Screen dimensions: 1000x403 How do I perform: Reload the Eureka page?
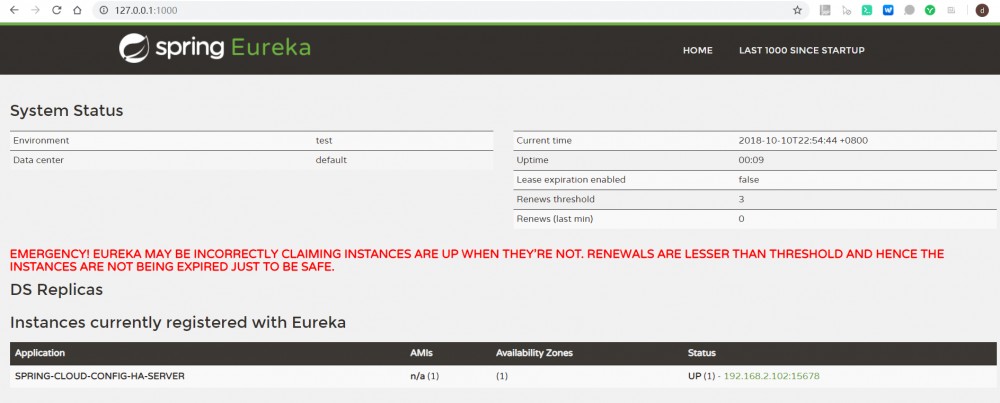point(56,10)
